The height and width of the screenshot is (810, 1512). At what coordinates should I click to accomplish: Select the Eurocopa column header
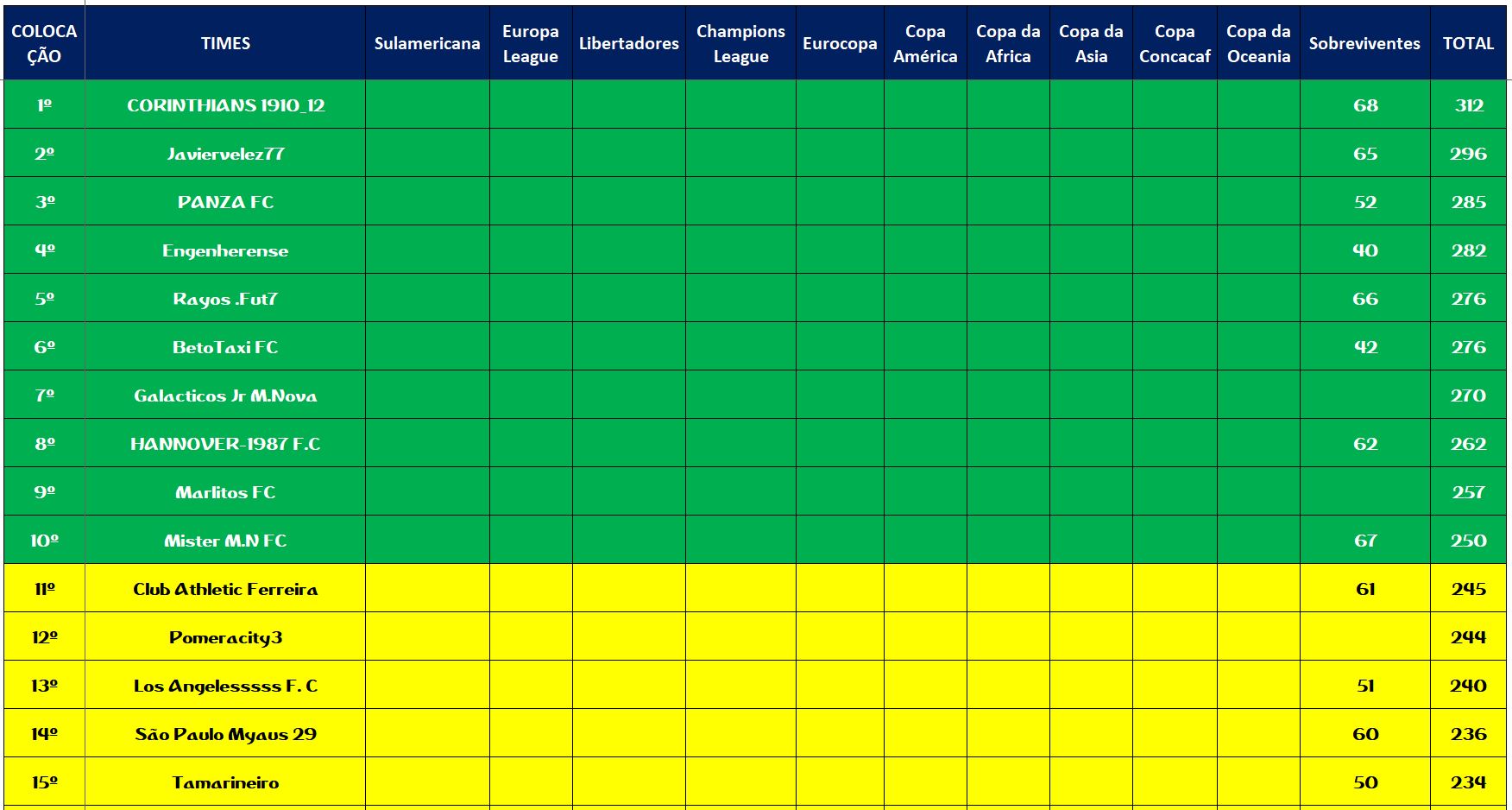[840, 43]
